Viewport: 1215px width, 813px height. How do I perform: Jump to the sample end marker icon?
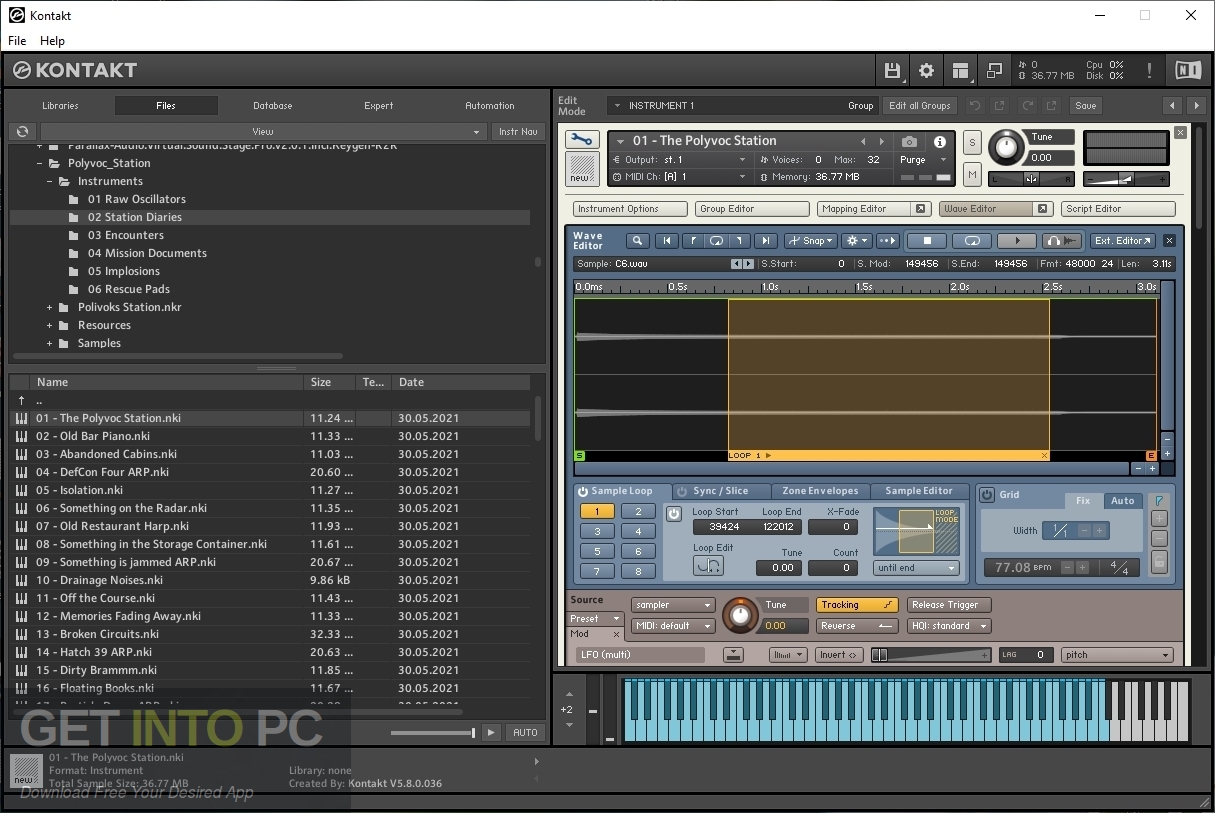coord(766,241)
